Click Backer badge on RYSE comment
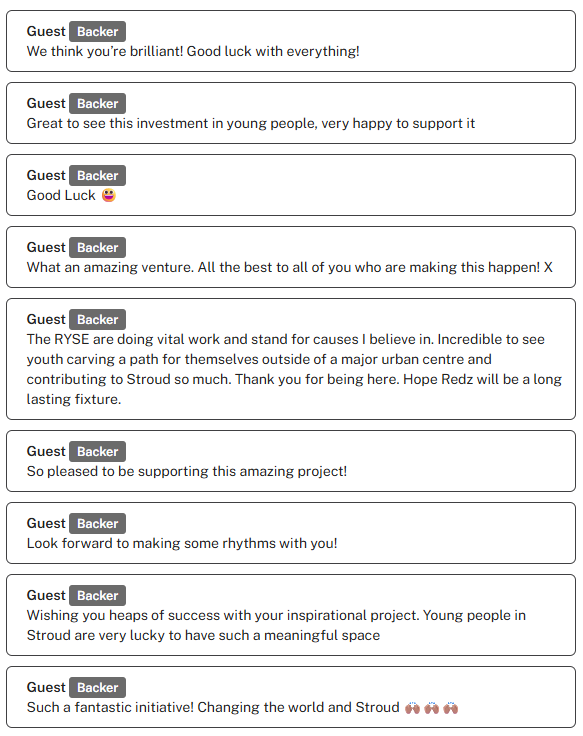 click(98, 320)
